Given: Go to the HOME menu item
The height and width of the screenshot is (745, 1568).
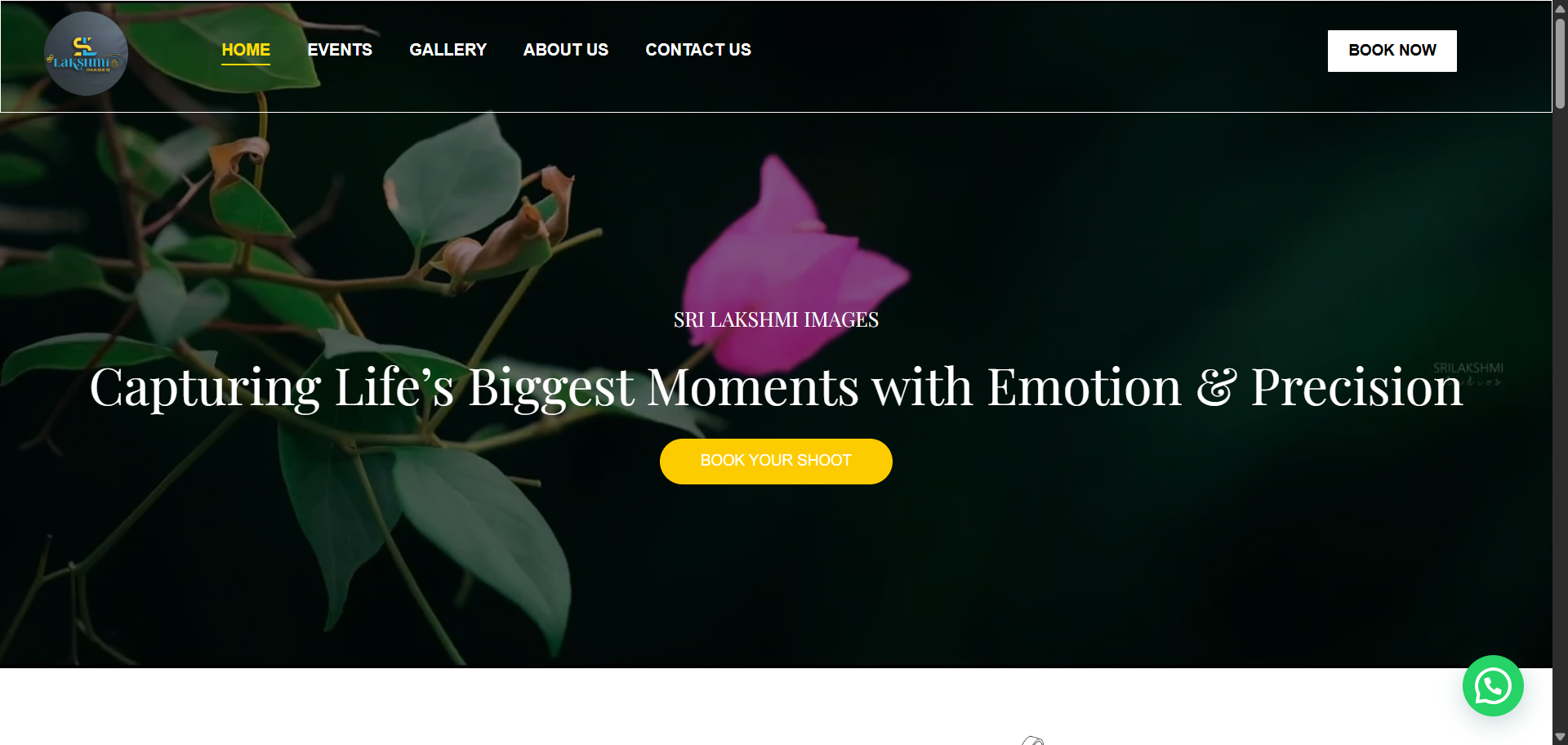Looking at the screenshot, I should (x=246, y=50).
